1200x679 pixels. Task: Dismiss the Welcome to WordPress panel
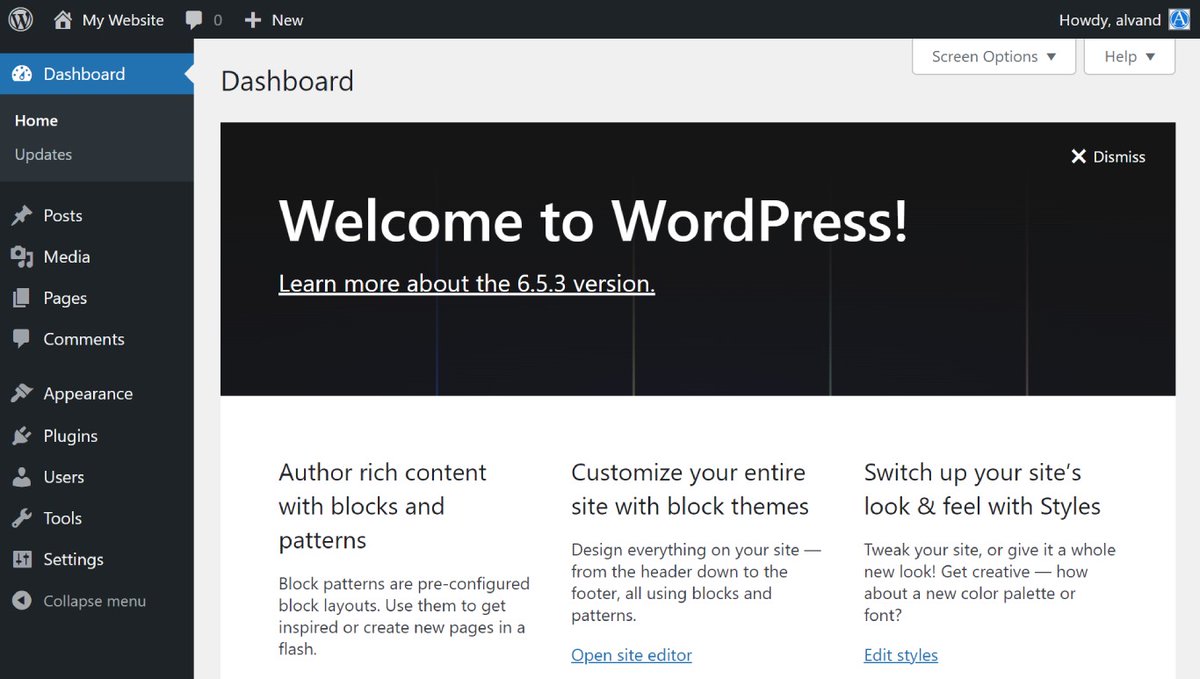1107,156
